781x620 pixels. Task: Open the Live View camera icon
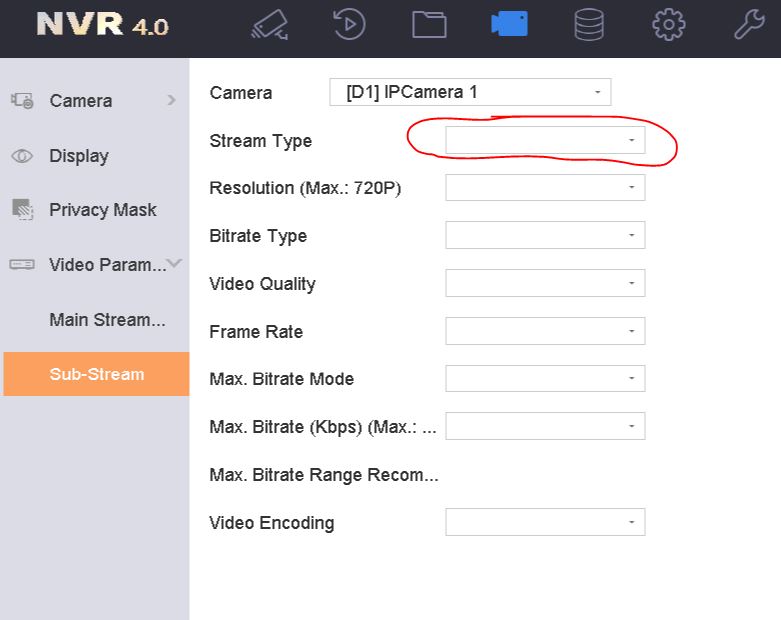269,25
